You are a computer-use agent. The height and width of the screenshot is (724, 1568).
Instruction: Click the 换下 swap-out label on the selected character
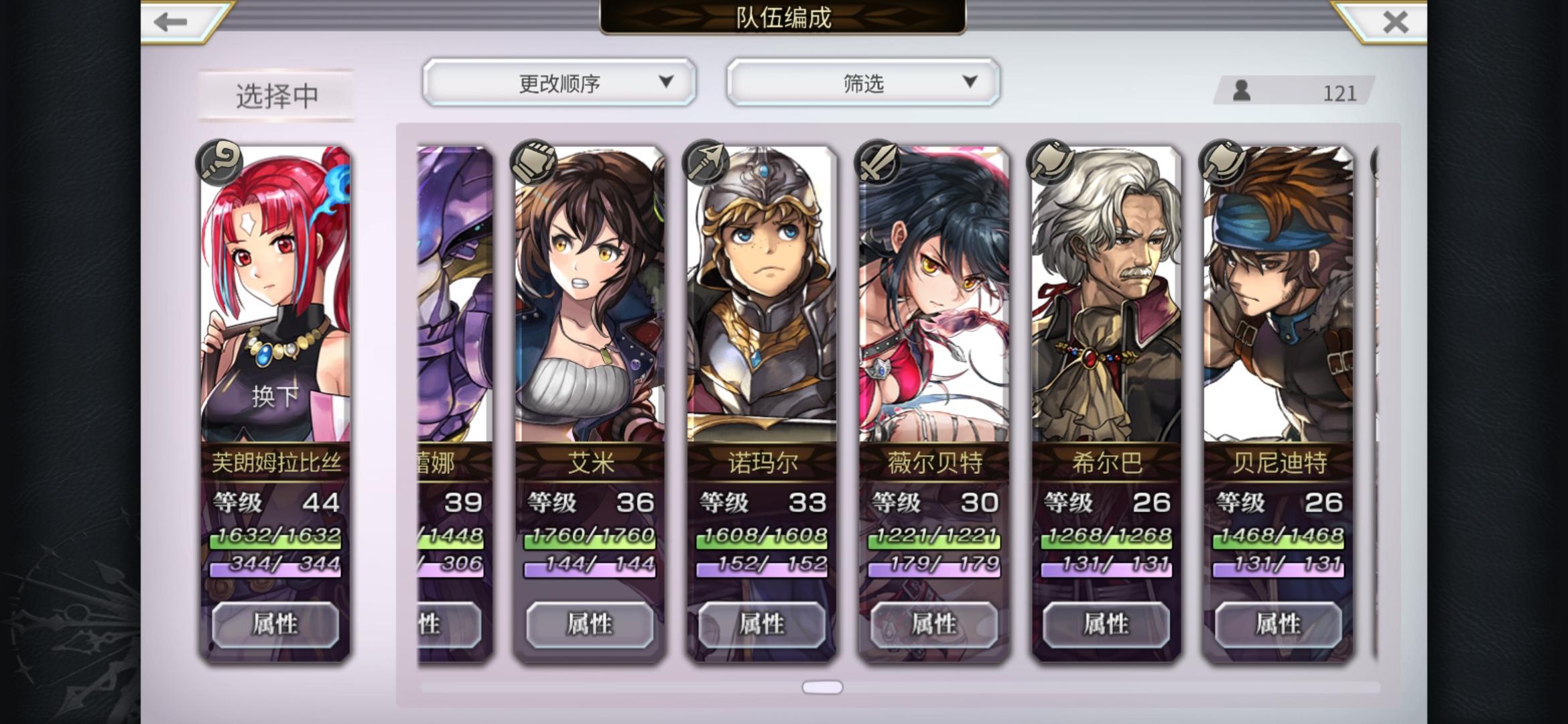tap(275, 396)
